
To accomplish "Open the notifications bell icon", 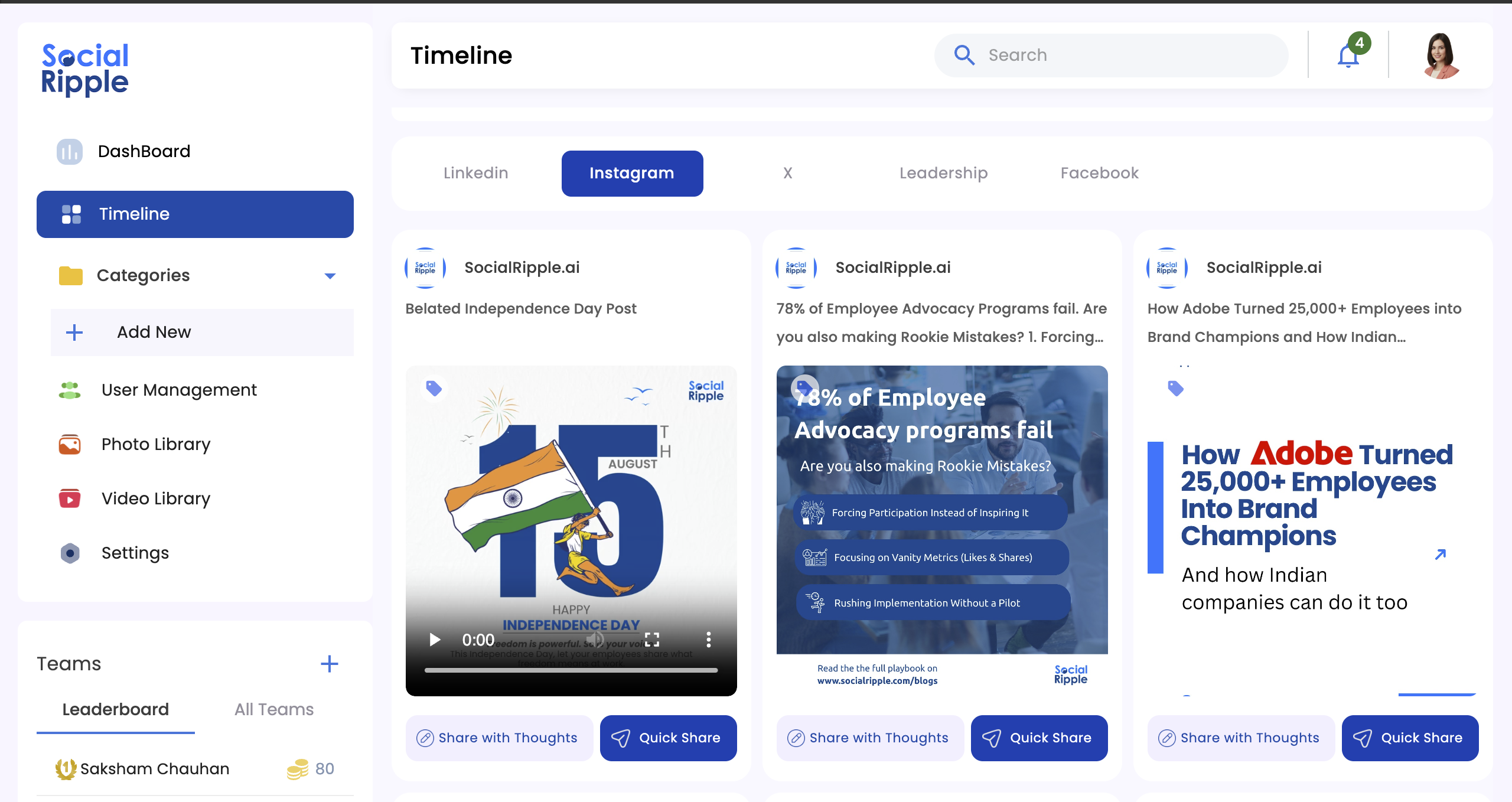I will [1348, 56].
